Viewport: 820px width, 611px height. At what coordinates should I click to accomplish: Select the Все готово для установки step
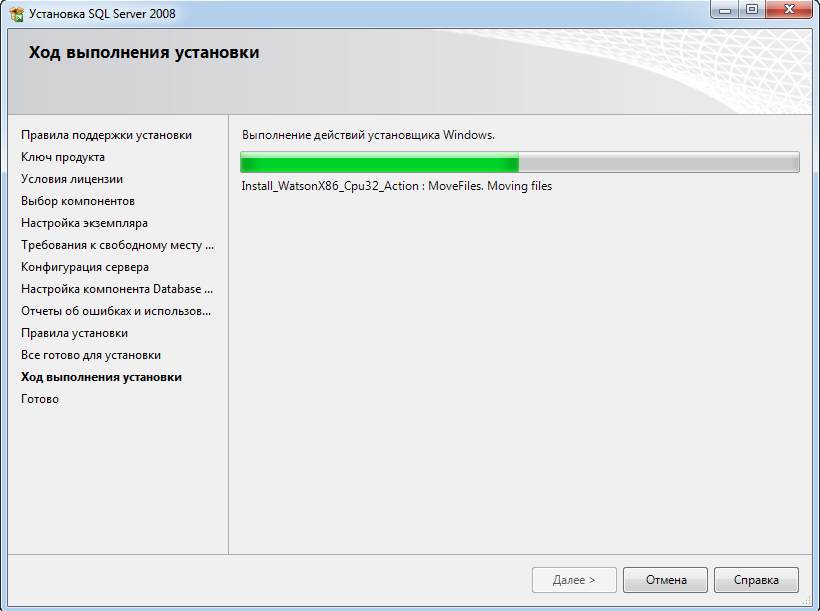pyautogui.click(x=91, y=355)
